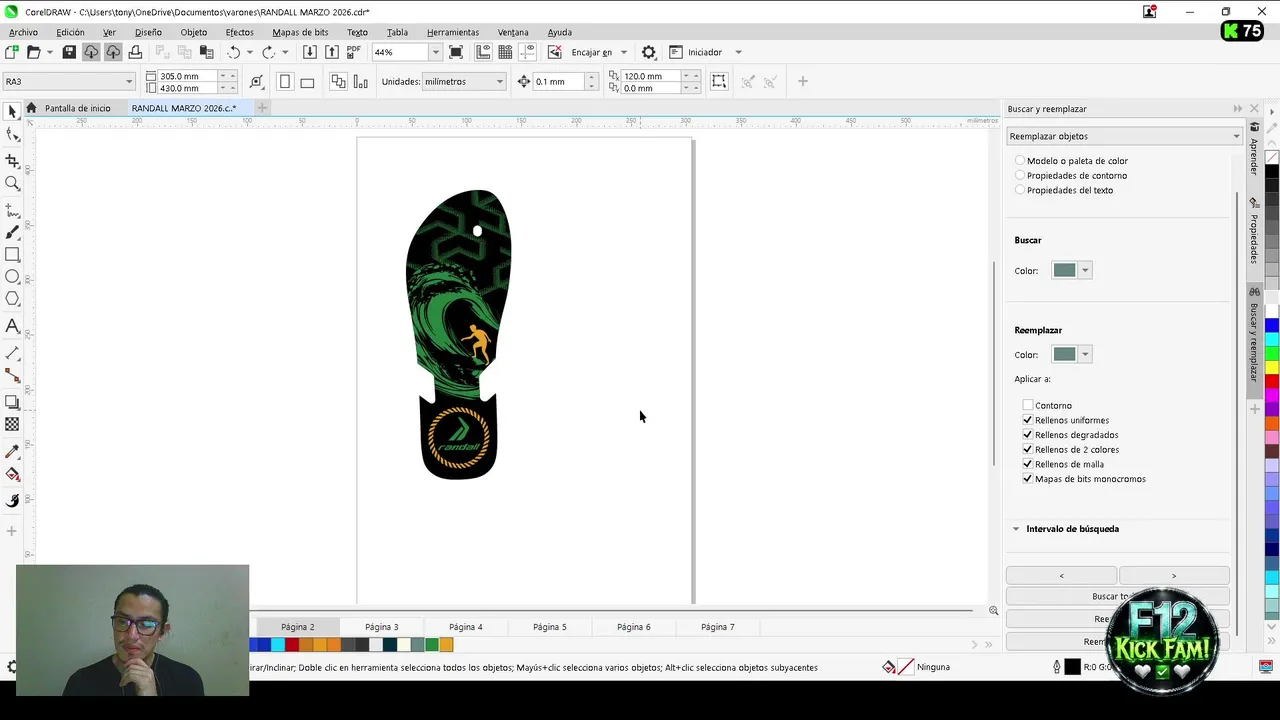Uncheck 'Rellenos uniformes' checkbox
This screenshot has width=1280, height=720.
[1027, 420]
